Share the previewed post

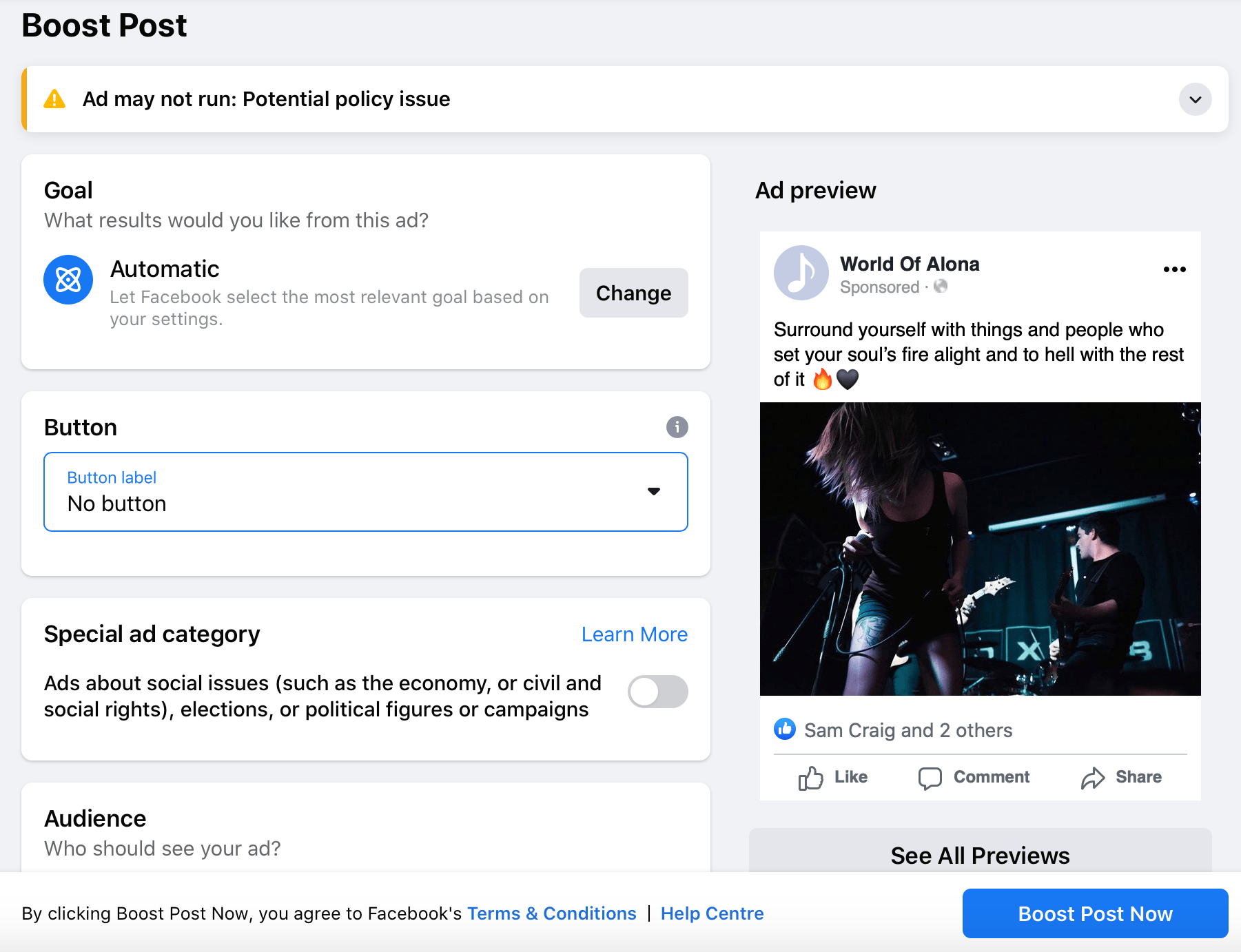point(1121,778)
